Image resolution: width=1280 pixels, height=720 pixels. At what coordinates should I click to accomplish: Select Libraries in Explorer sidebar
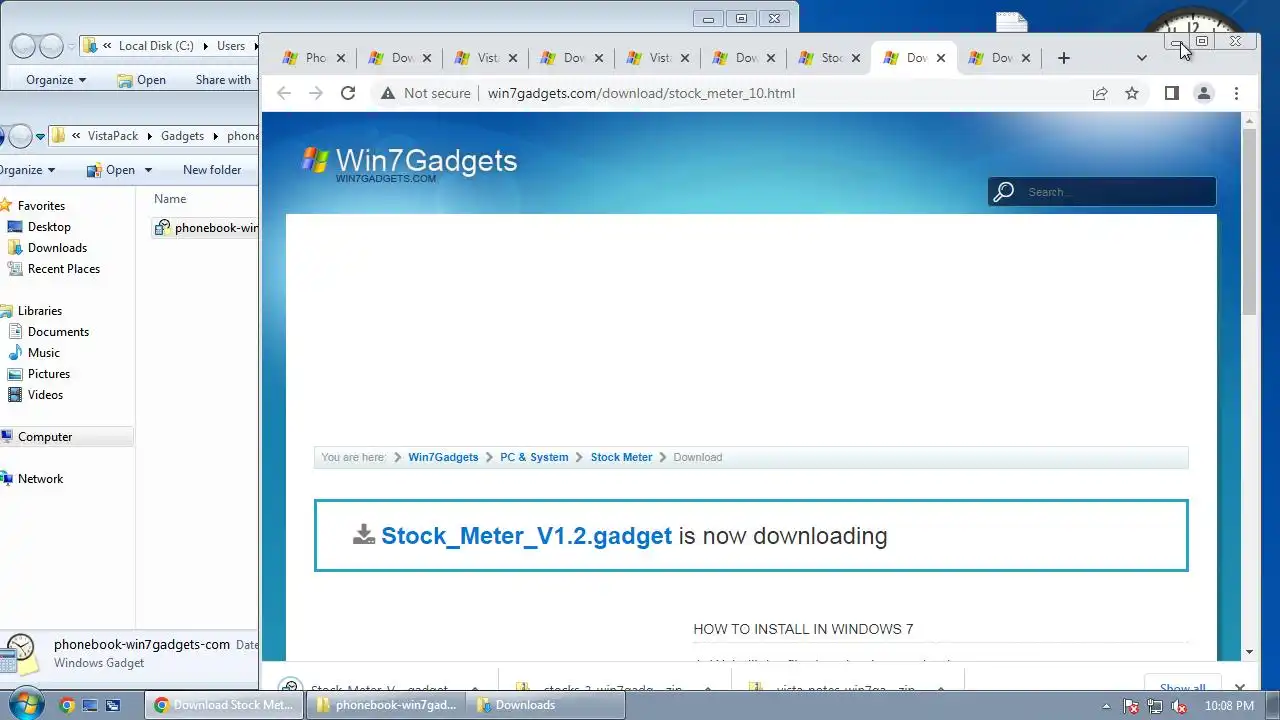[x=39, y=311]
